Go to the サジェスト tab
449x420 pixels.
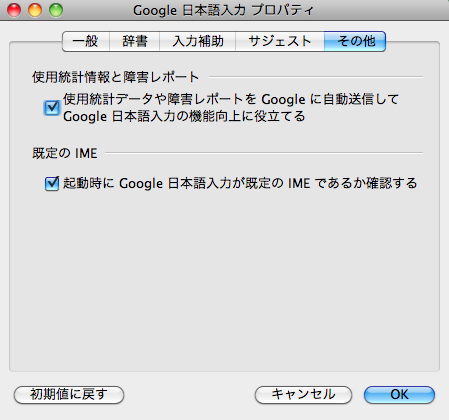pyautogui.click(x=279, y=41)
